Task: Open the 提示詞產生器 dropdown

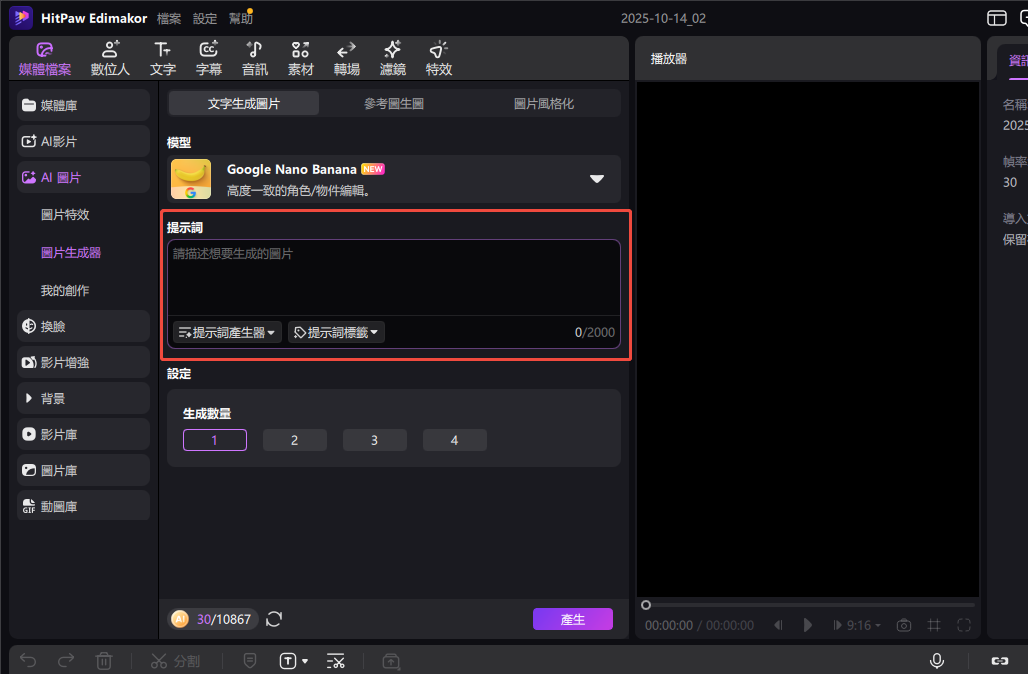Action: 227,332
